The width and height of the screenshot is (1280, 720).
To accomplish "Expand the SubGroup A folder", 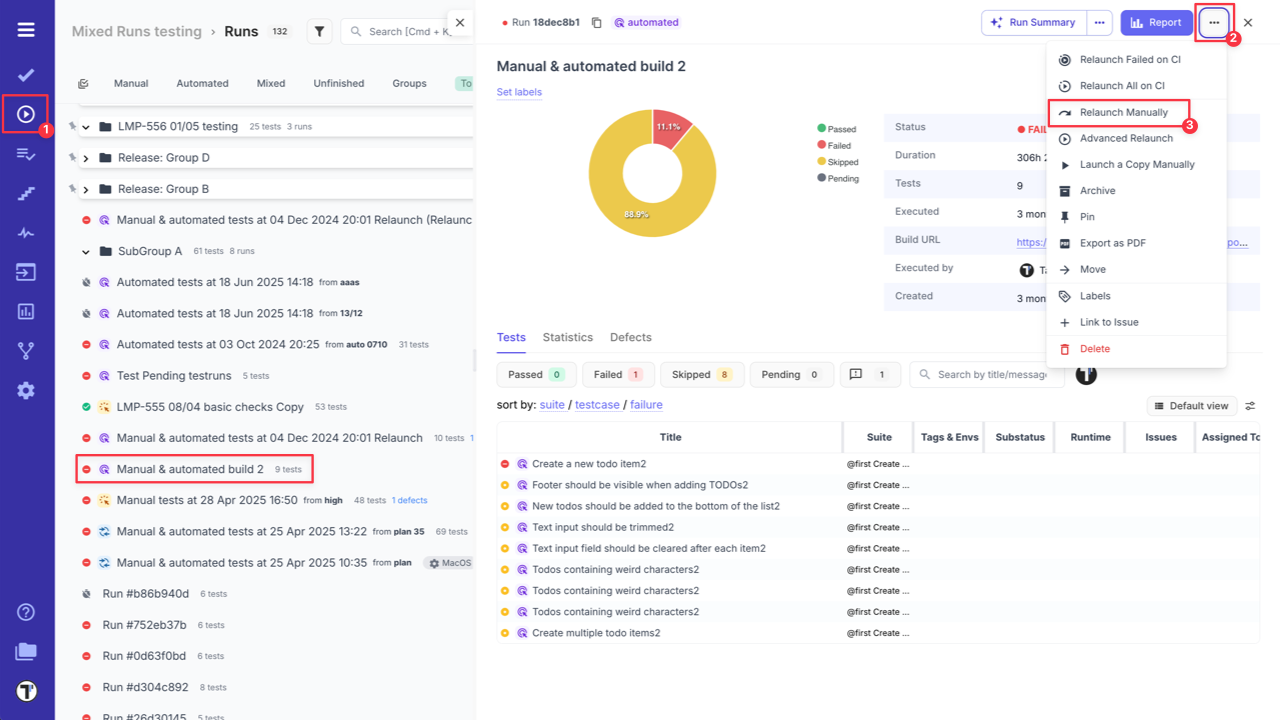I will click(x=85, y=251).
